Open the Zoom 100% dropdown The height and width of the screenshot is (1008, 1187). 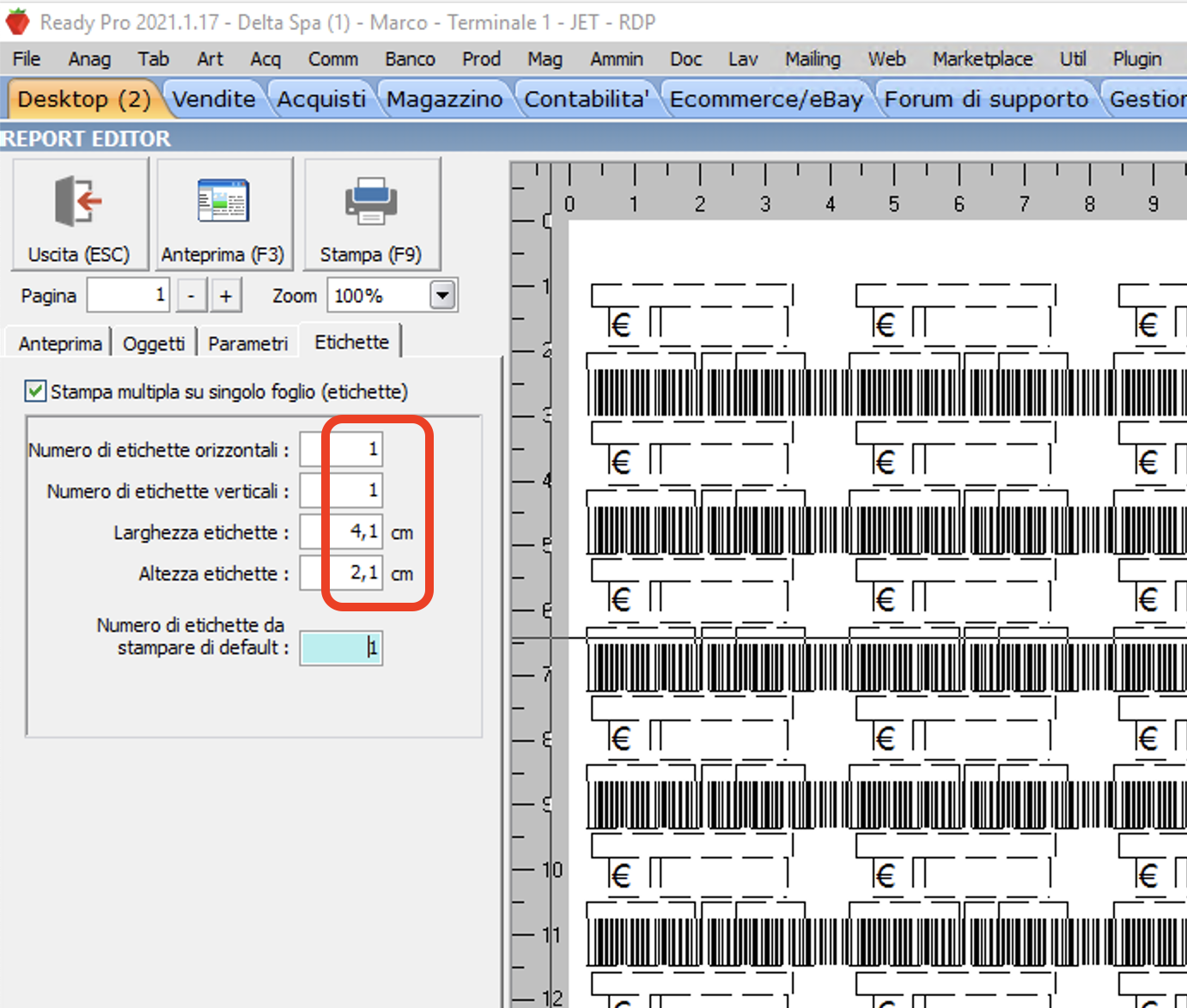coord(441,295)
